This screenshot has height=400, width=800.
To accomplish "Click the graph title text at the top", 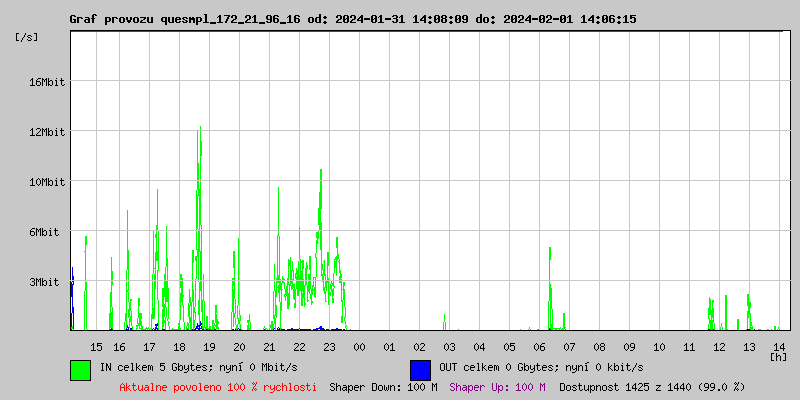I will [x=352, y=19].
